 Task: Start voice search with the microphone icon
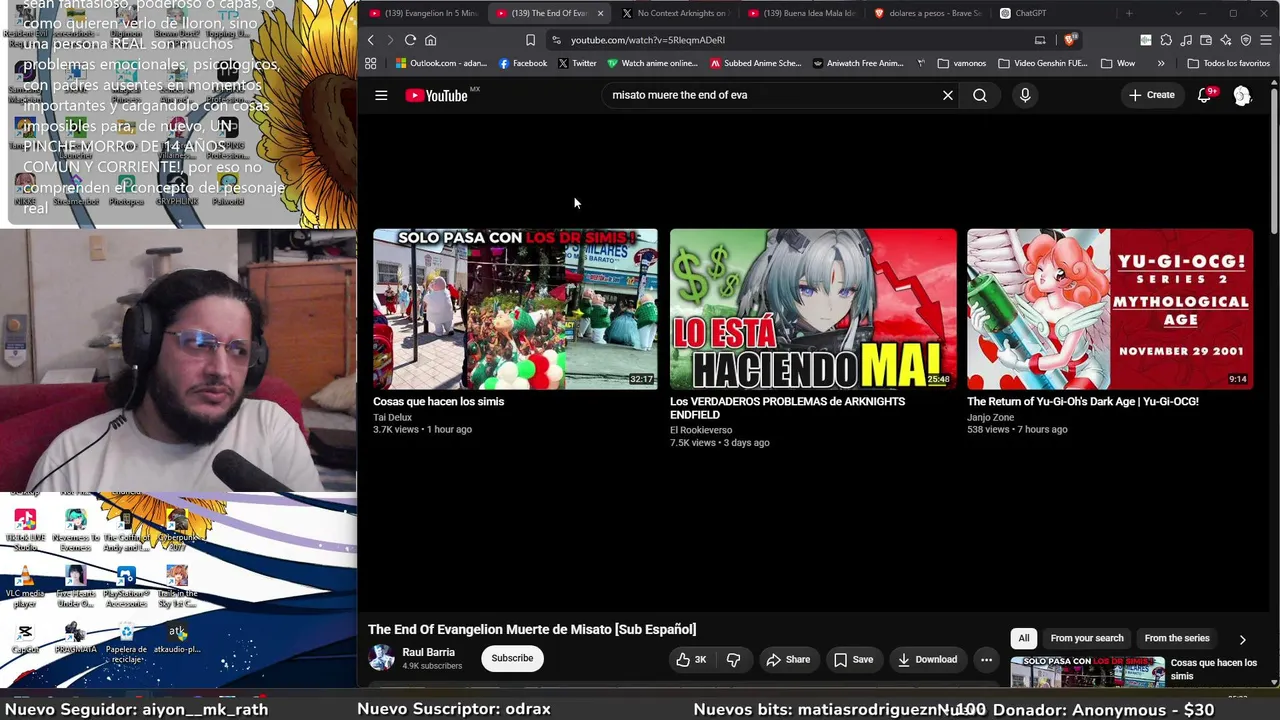pyautogui.click(x=1025, y=95)
